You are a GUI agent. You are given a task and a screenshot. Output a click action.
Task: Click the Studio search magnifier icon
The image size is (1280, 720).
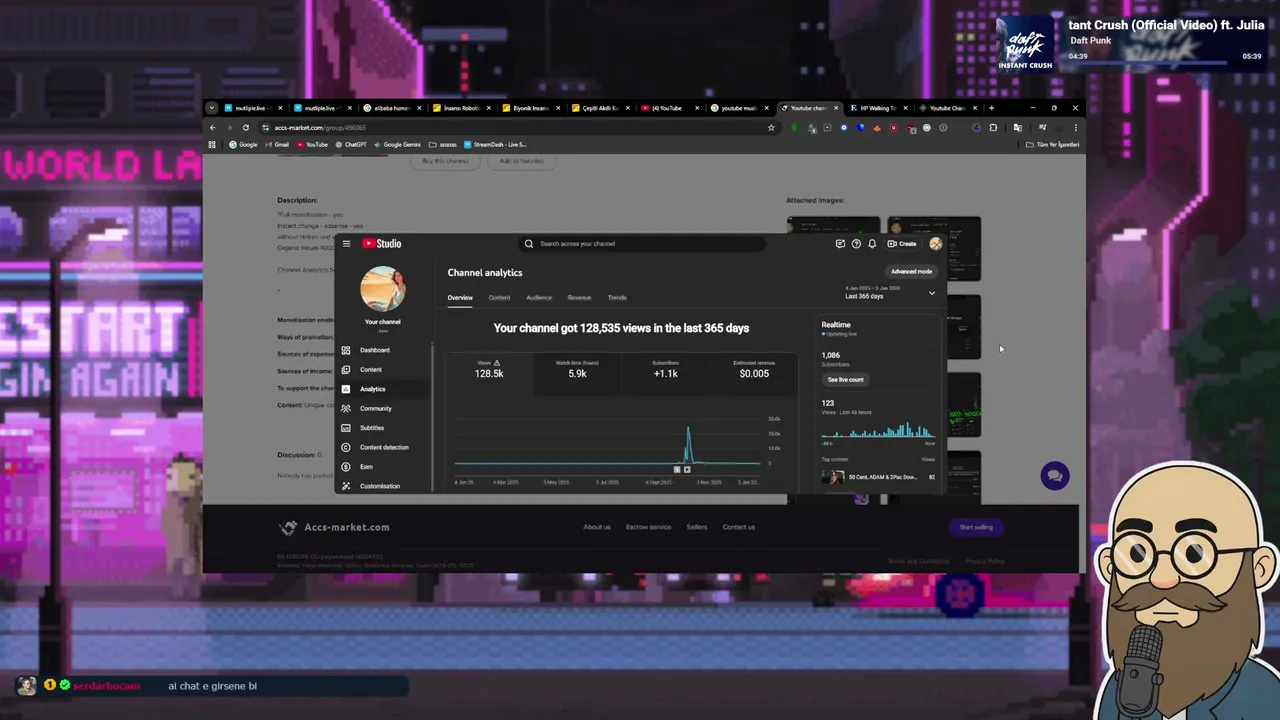[529, 243]
